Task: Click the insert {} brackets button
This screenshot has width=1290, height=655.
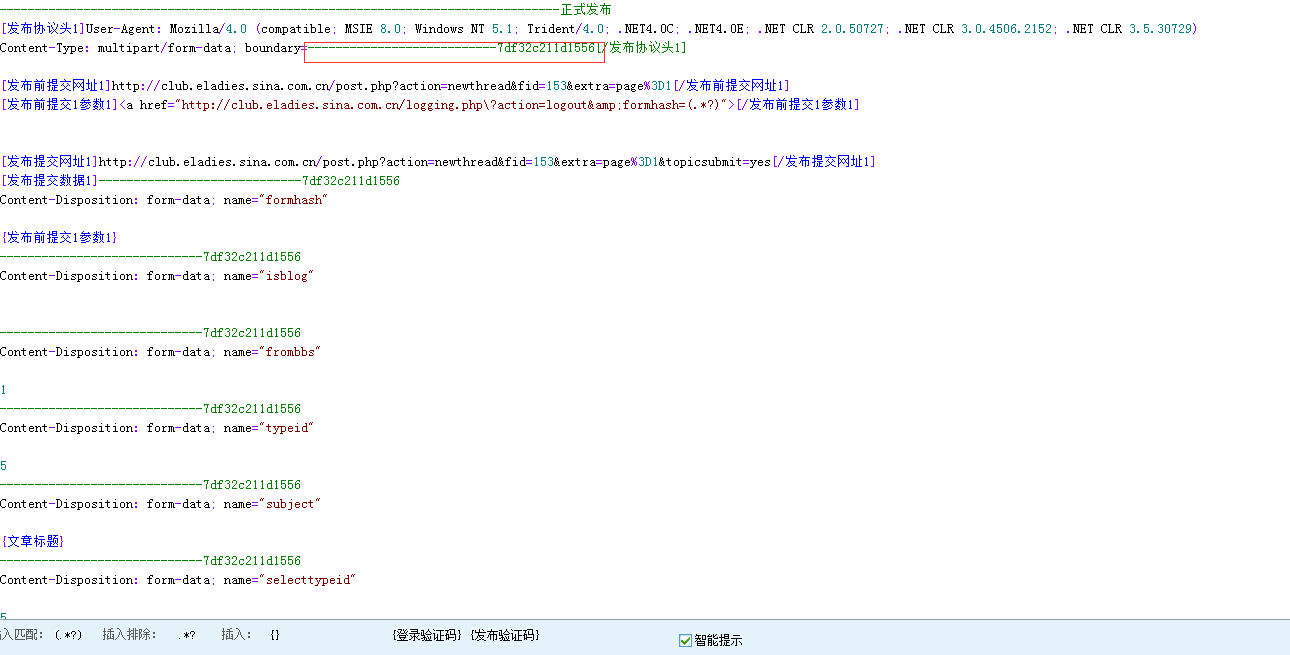Action: point(274,635)
